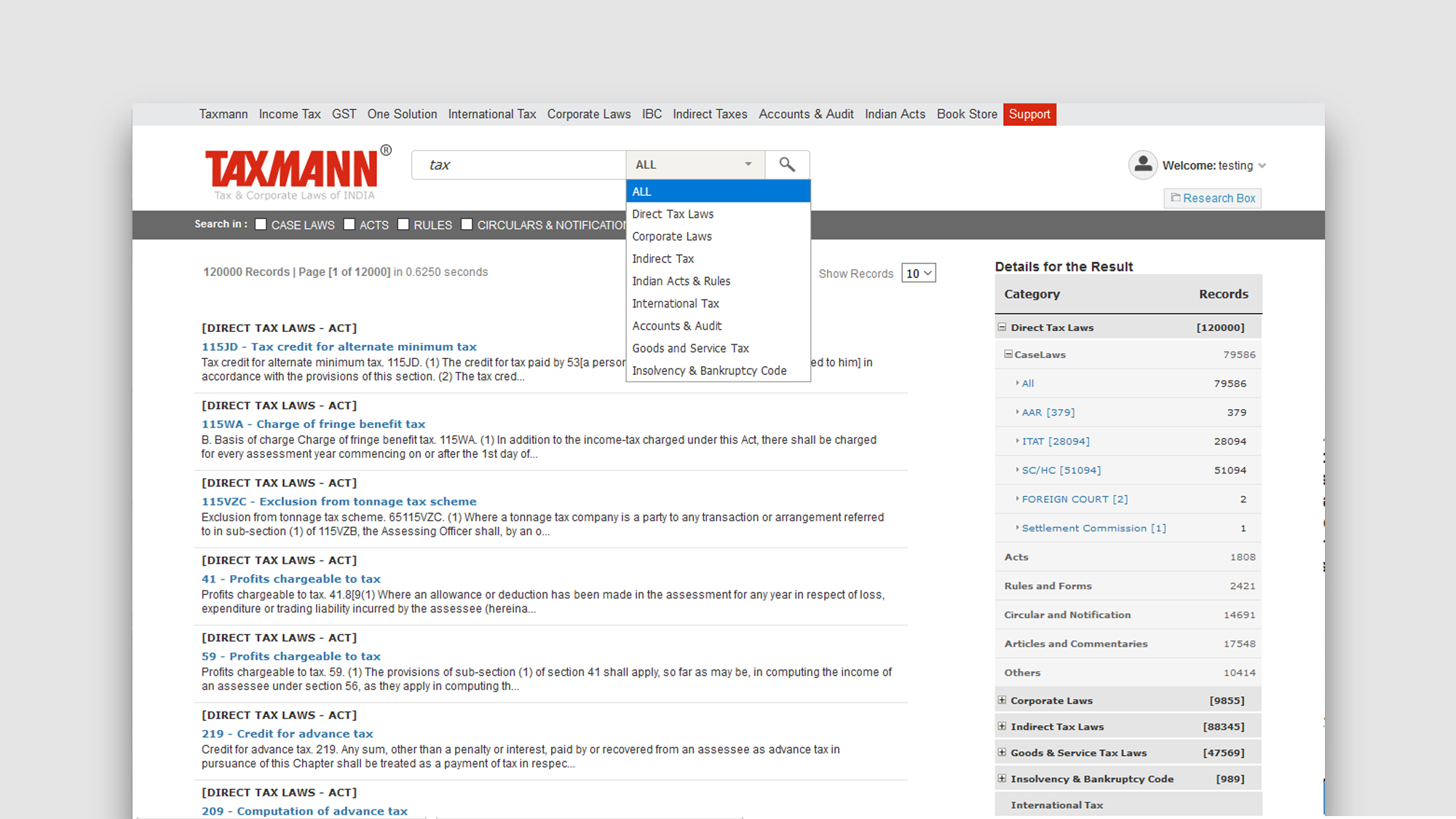Collapse the Direct Tax Laws category
Screen dimensions: 1456x819
click(x=1002, y=328)
